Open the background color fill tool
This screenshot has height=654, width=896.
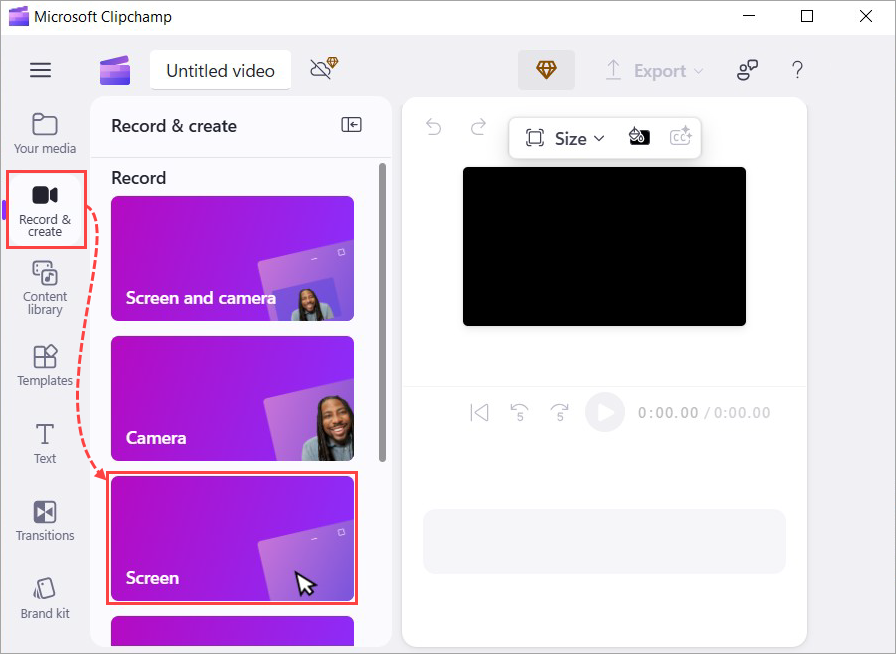pos(639,136)
